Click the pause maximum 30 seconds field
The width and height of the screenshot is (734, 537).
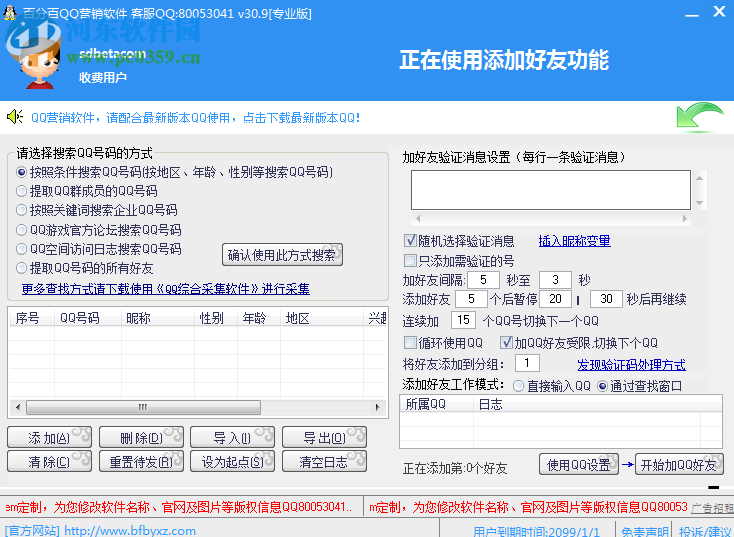tap(606, 299)
